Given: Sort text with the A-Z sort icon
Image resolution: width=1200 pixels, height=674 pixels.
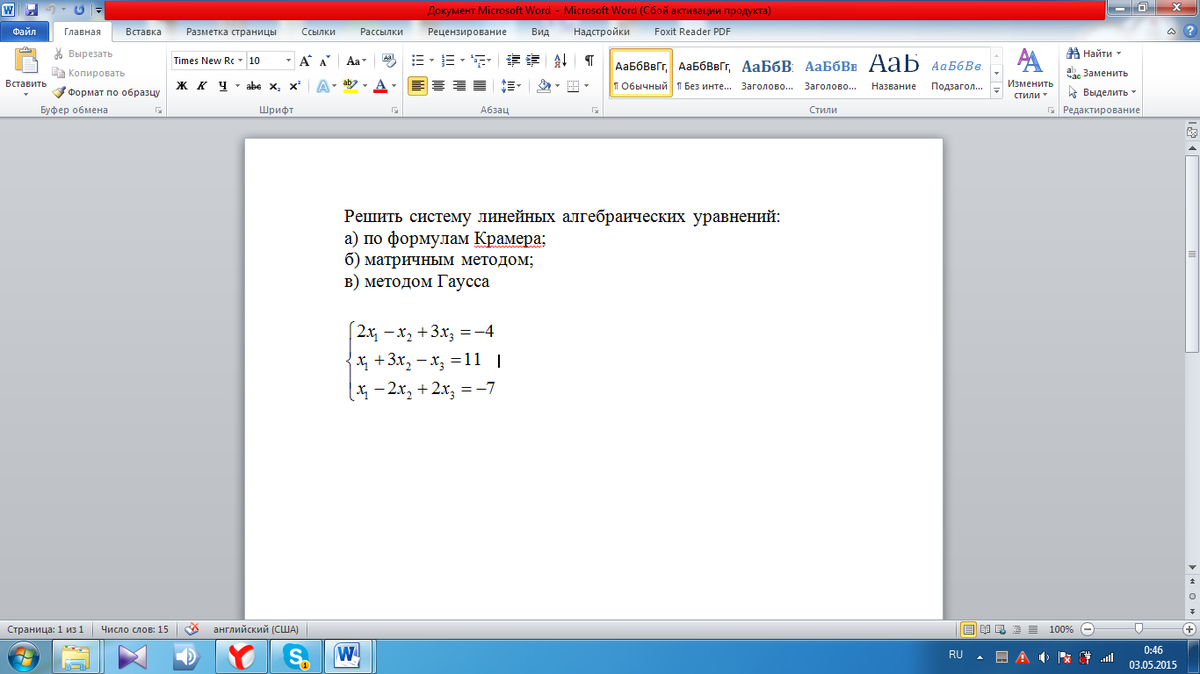Looking at the screenshot, I should (560, 60).
